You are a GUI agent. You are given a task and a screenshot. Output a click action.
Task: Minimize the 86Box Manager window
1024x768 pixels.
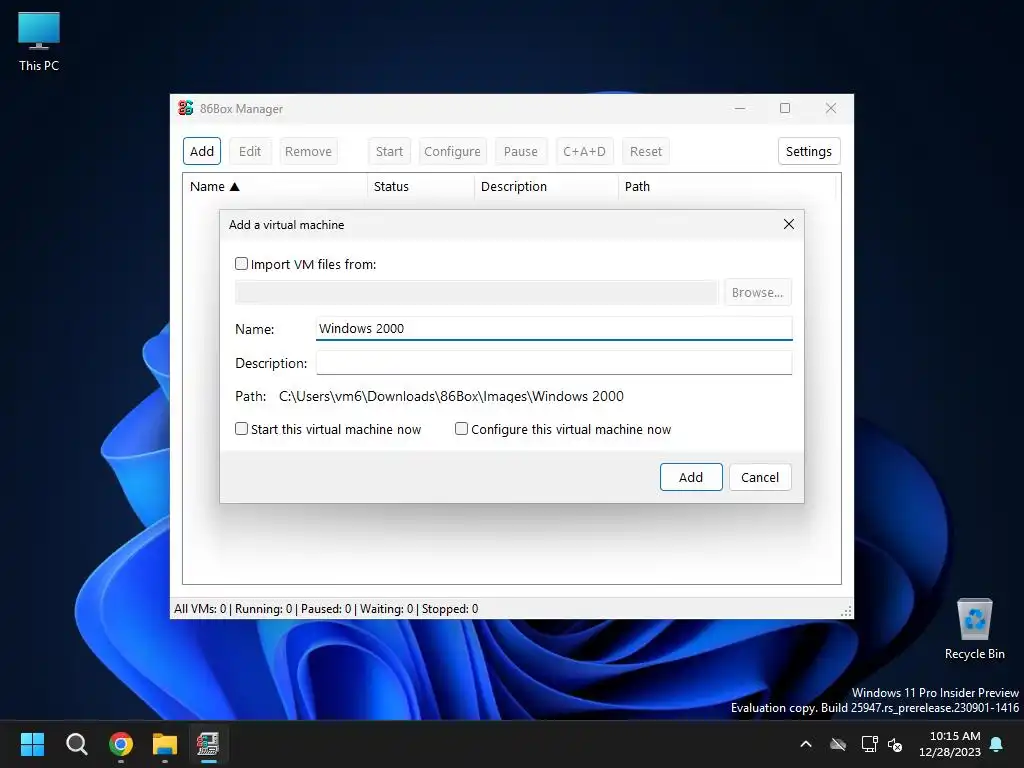point(740,108)
